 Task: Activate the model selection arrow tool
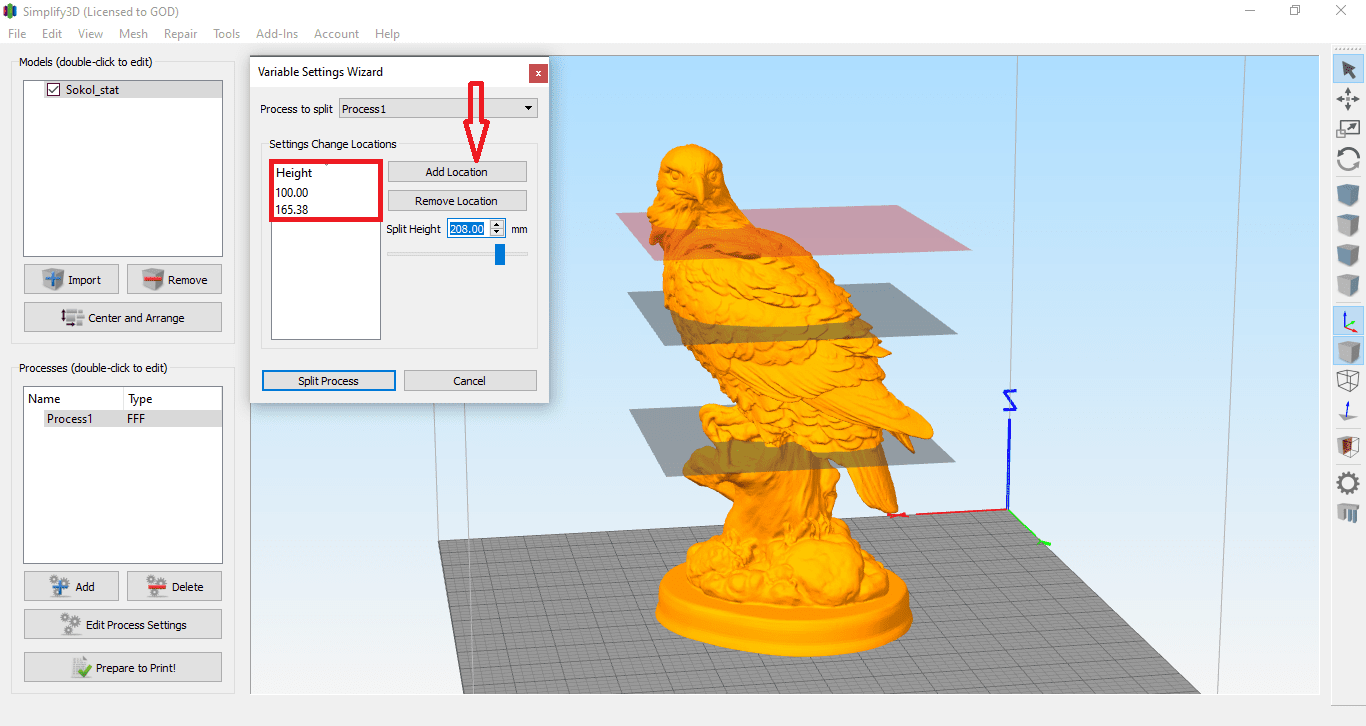coord(1347,68)
